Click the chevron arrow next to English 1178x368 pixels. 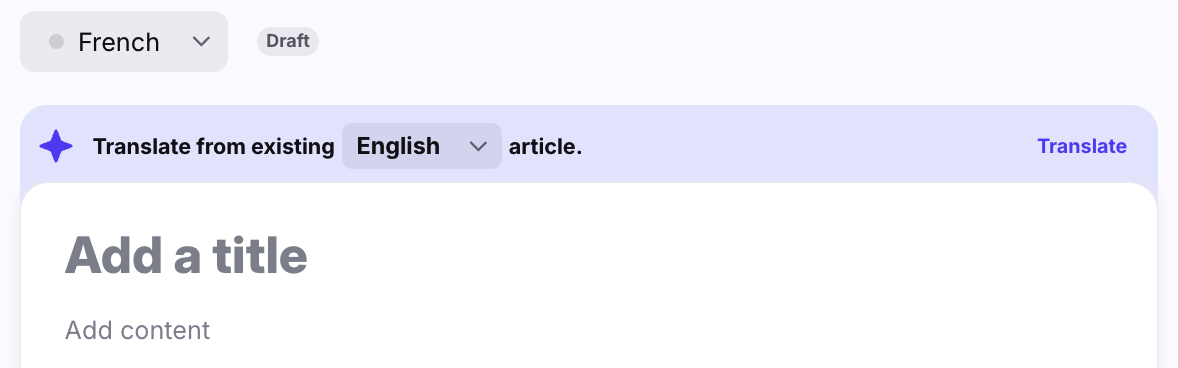pos(479,146)
